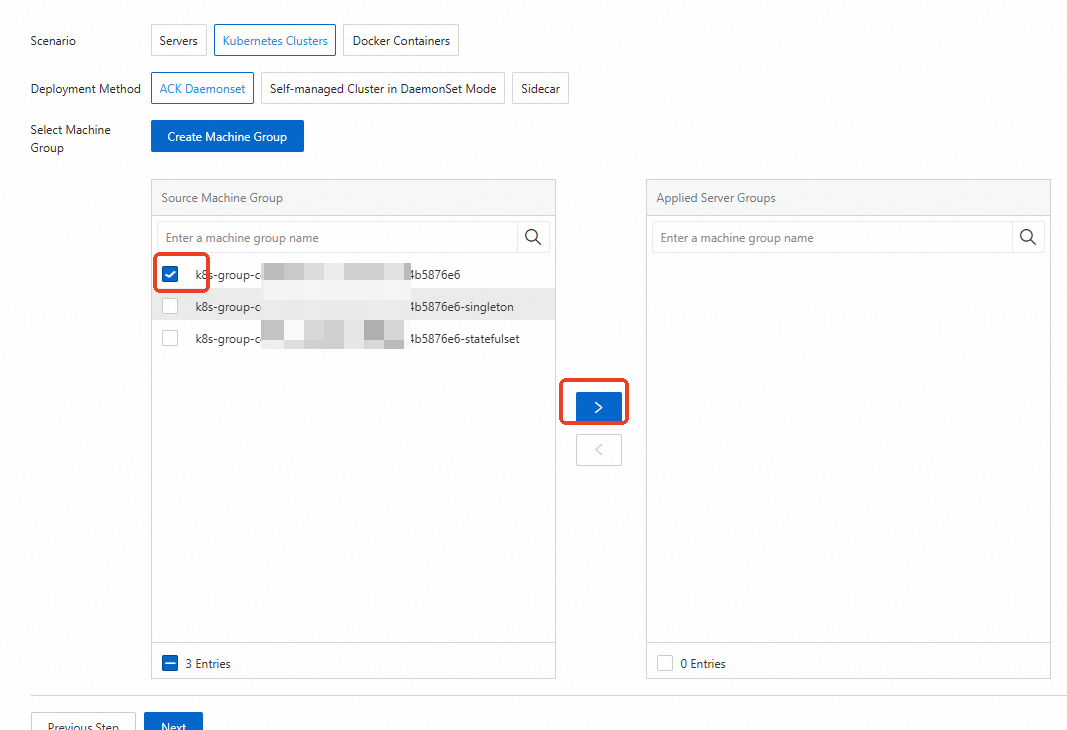Click the Source Machine Group search icon
Screen dimensions: 1067x730
(534, 237)
